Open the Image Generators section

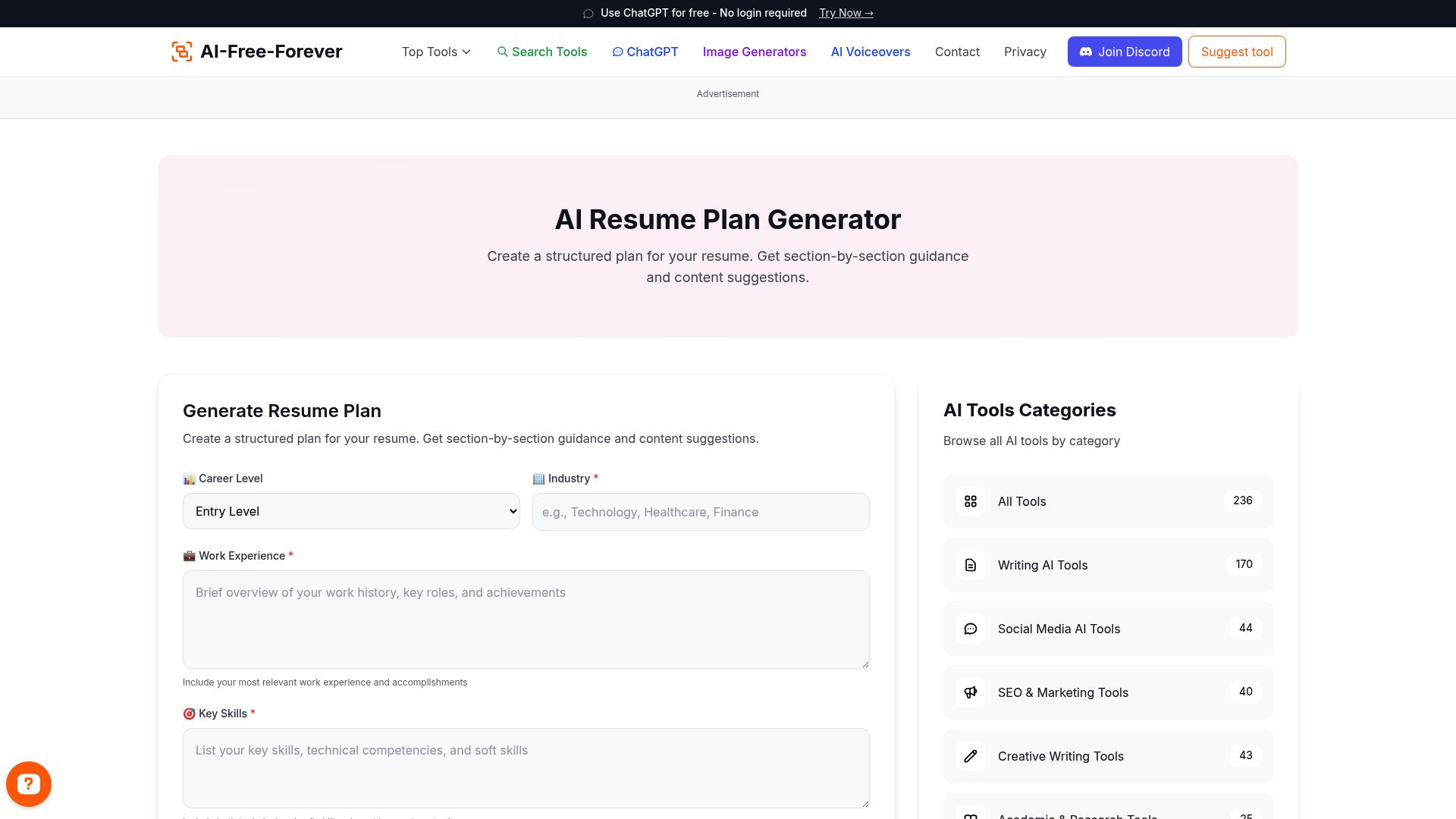pyautogui.click(x=755, y=52)
